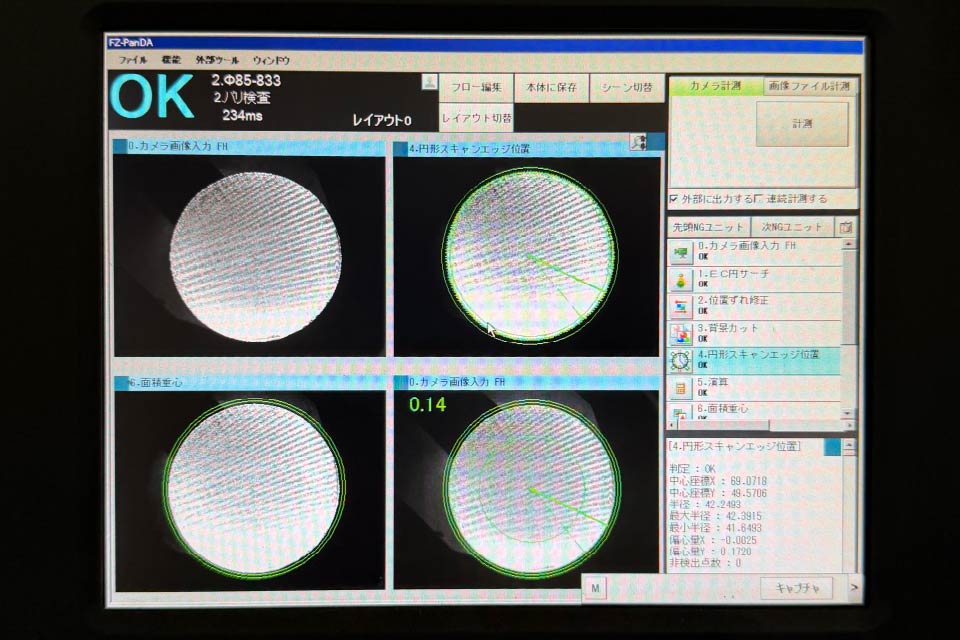This screenshot has height=640, width=960.
Task: Click the small user icon left of フロー編集
Action: tap(429, 83)
